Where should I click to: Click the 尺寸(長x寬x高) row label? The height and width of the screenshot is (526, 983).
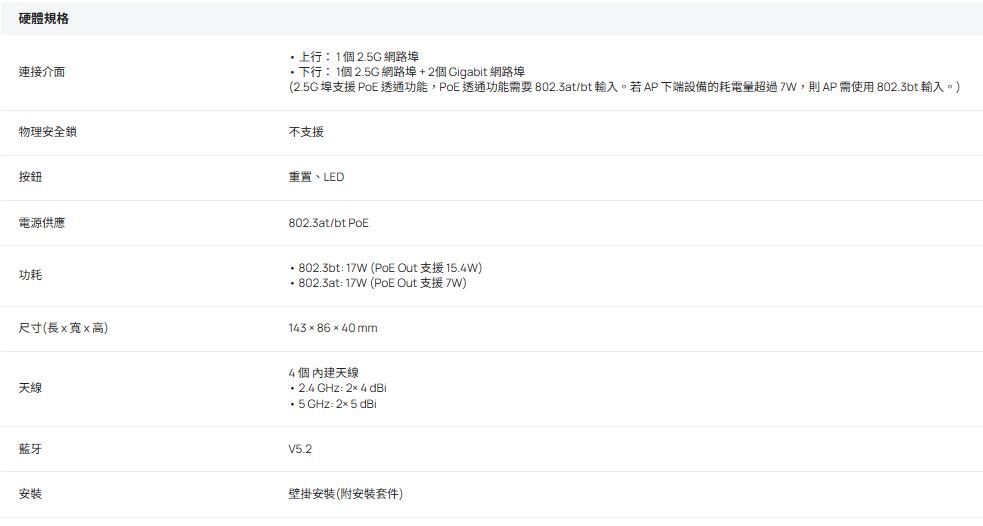63,328
